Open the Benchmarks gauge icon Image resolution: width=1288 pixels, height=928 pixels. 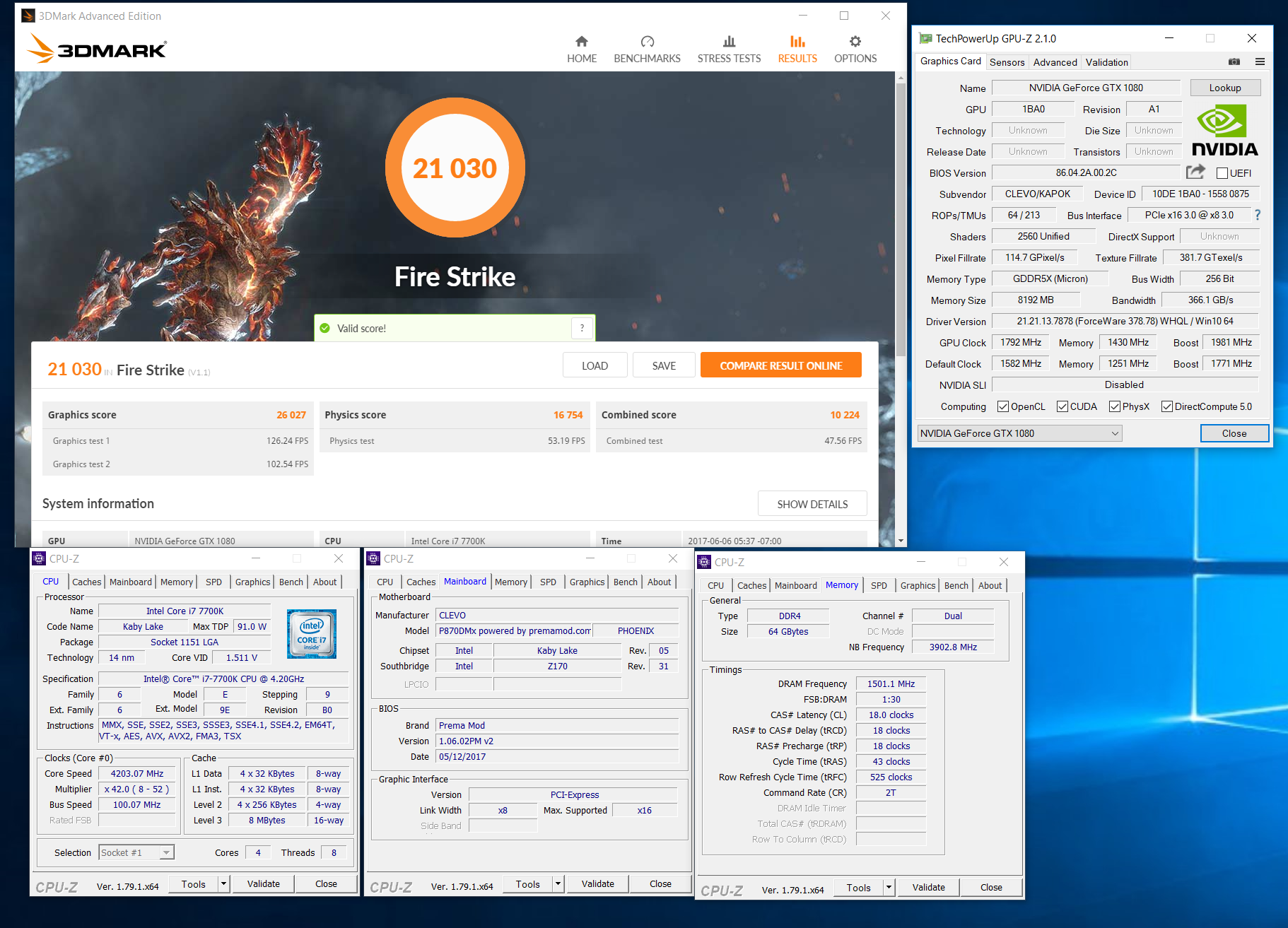tap(647, 42)
